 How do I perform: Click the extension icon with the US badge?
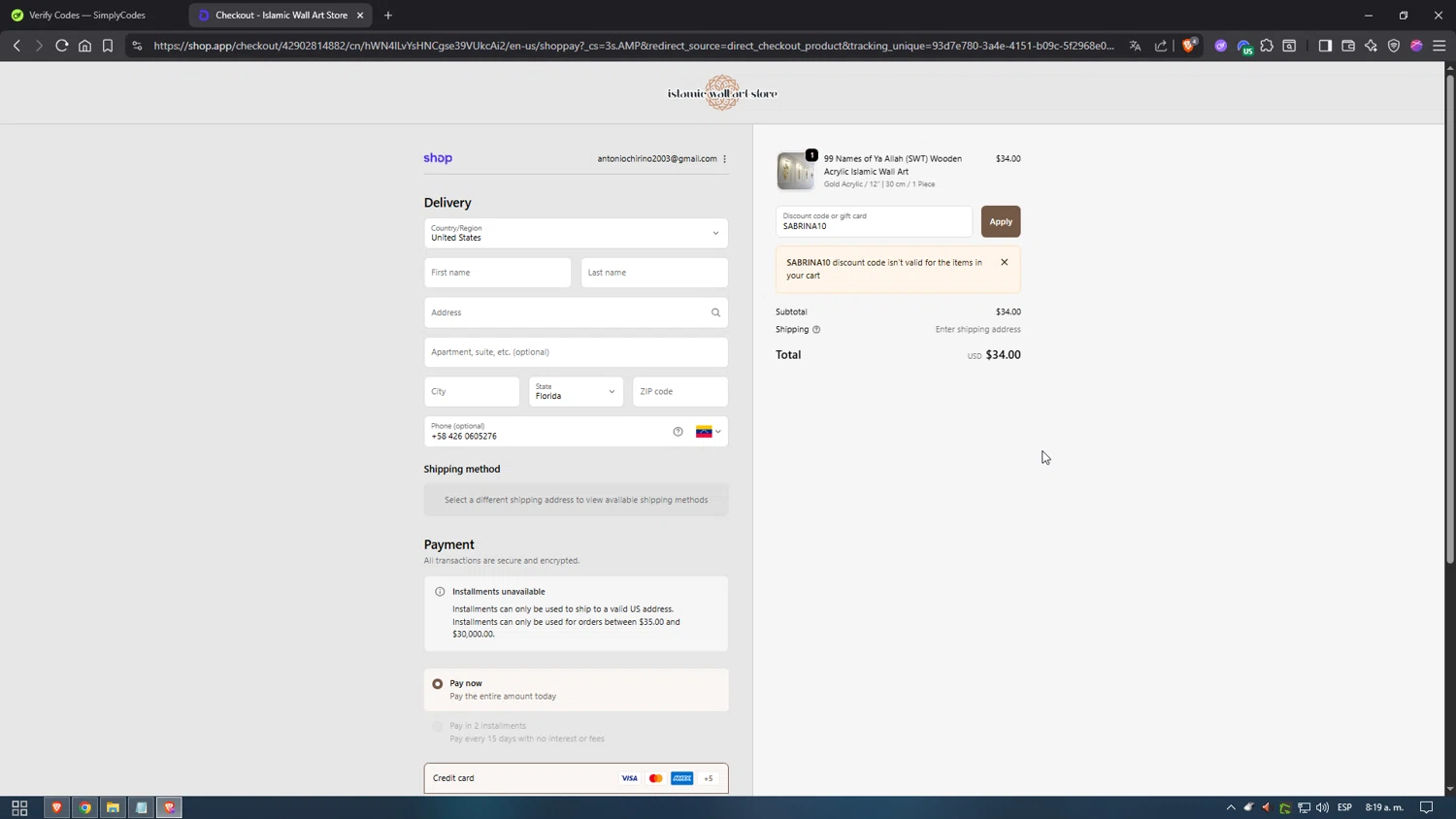pyautogui.click(x=1244, y=47)
